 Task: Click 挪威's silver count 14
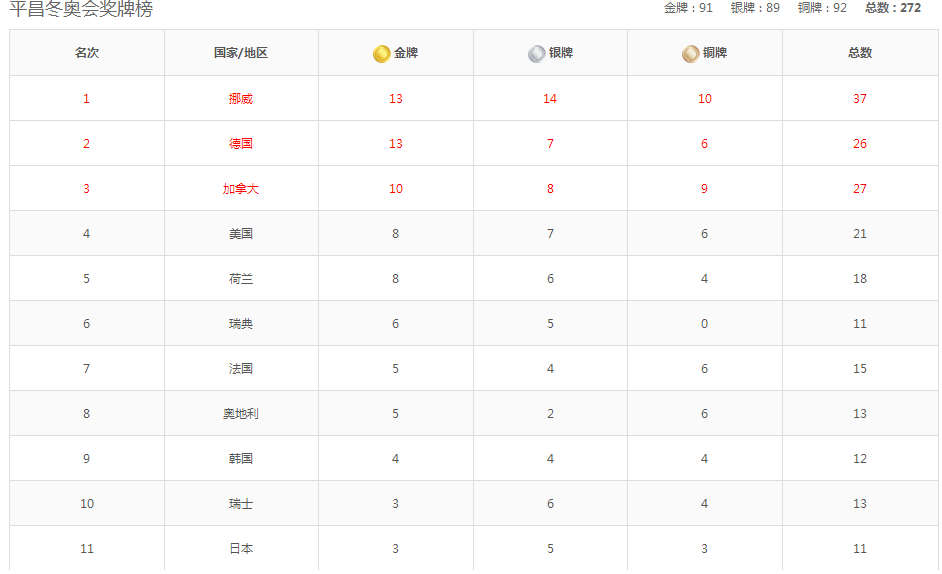(550, 99)
